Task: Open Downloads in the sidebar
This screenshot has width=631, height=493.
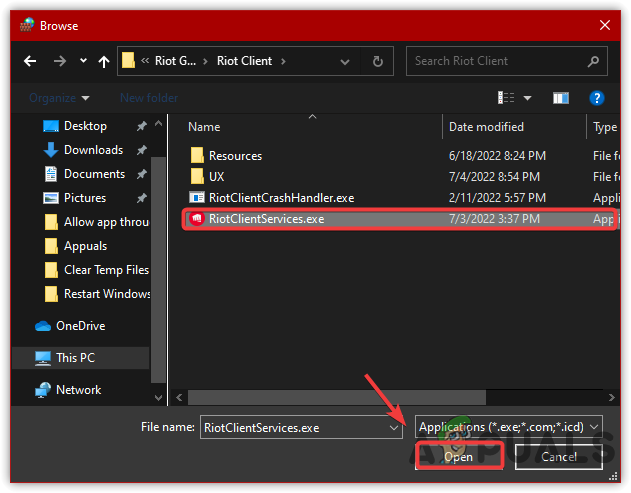Action: [93, 150]
